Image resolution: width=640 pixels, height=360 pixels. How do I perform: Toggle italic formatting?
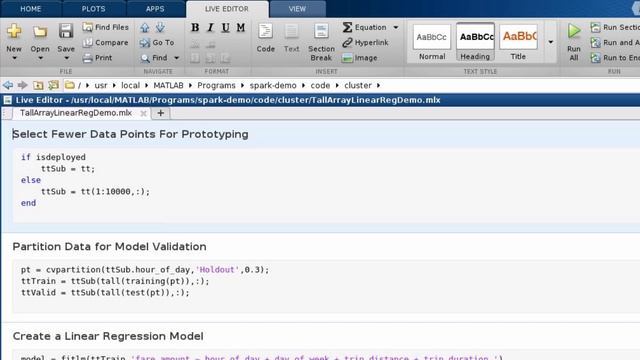tap(210, 27)
